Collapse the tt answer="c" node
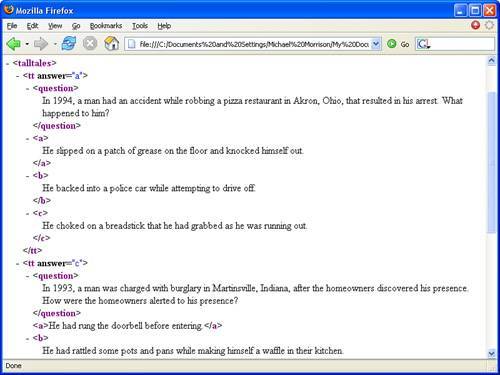The height and width of the screenshot is (375, 500). [18, 263]
